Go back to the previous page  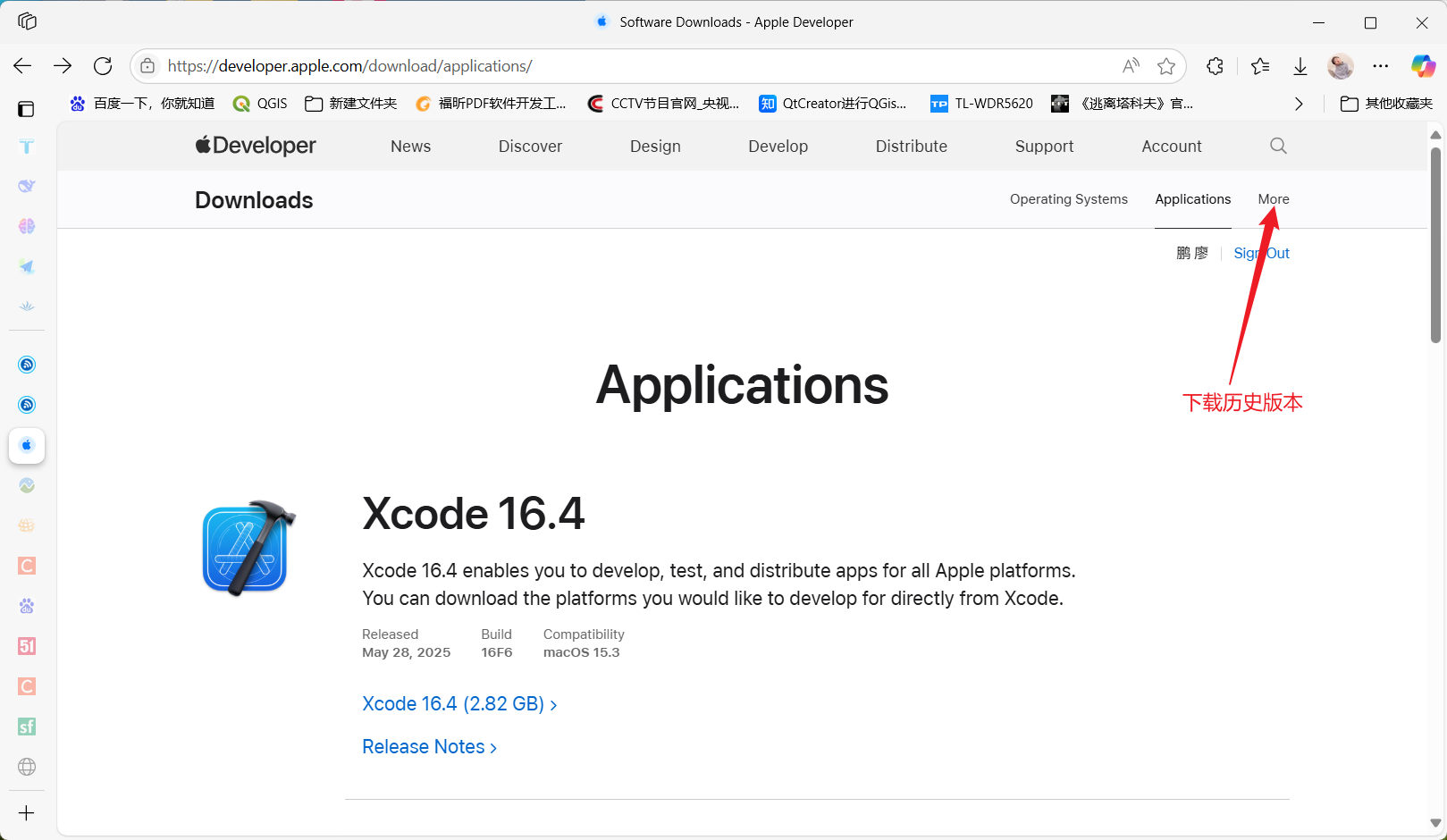(x=22, y=66)
